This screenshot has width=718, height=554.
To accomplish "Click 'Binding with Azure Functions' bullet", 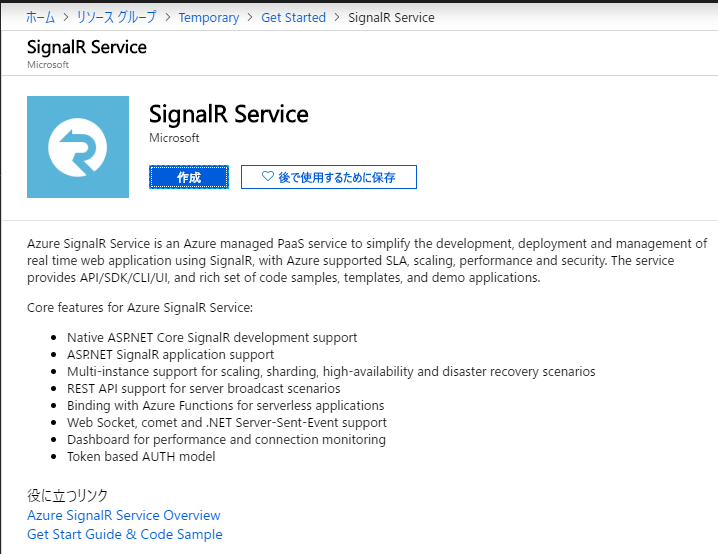I will pos(226,406).
